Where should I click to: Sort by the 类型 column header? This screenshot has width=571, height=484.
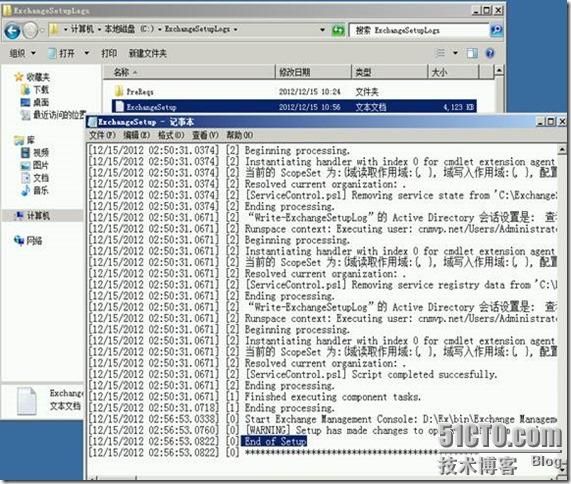389,72
